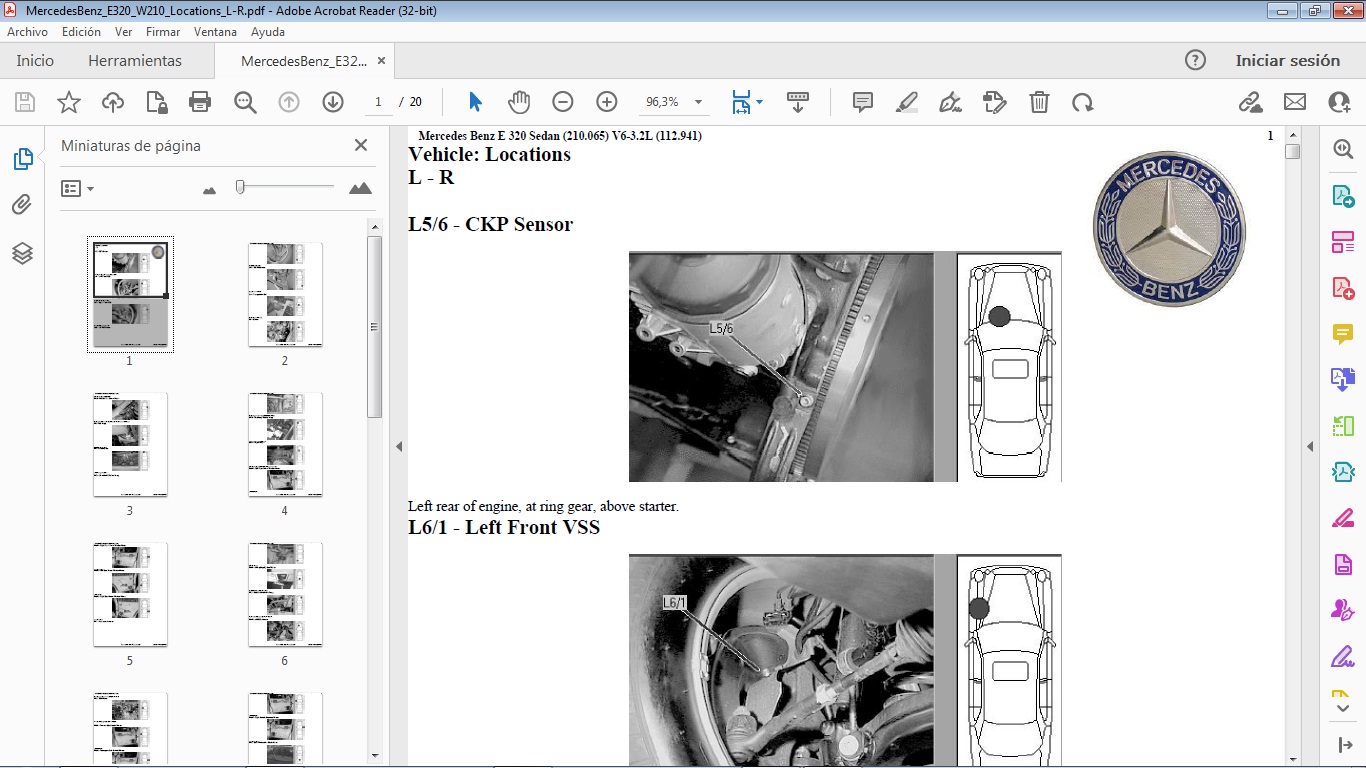The height and width of the screenshot is (768, 1366).
Task: Send file by email icon
Action: 1295,102
